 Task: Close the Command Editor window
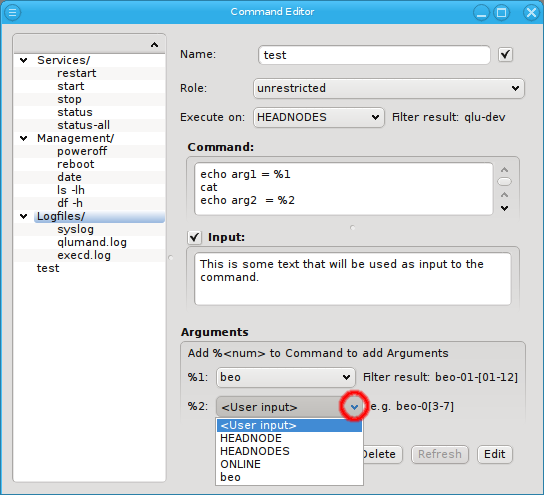[531, 13]
